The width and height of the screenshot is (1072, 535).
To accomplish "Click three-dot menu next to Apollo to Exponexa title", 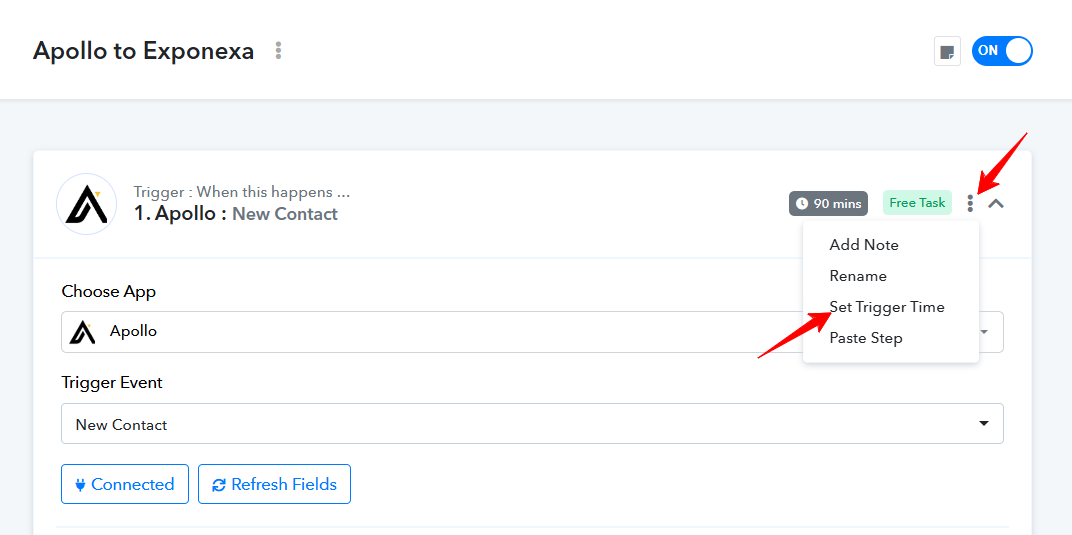I will pos(278,51).
